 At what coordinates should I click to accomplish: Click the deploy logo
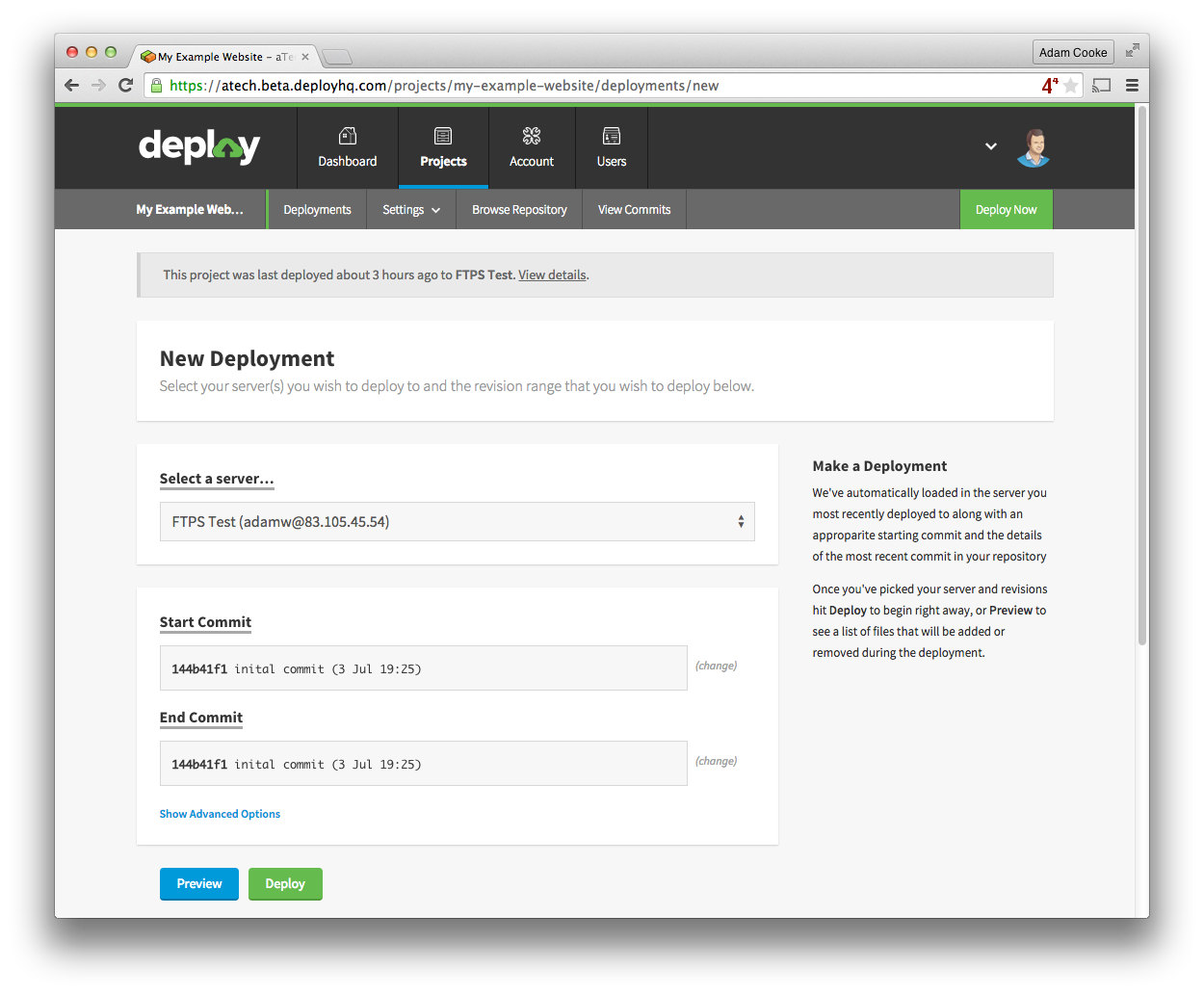pos(199,146)
